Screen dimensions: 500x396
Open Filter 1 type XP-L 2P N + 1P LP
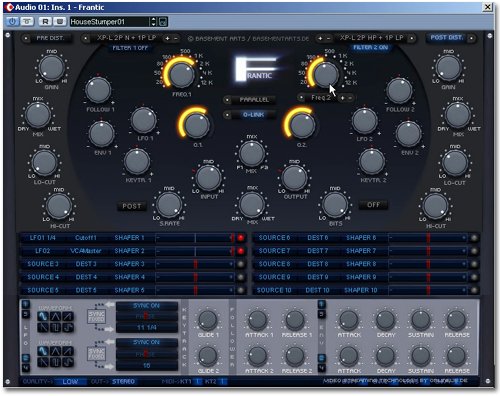pyautogui.click(x=126, y=38)
